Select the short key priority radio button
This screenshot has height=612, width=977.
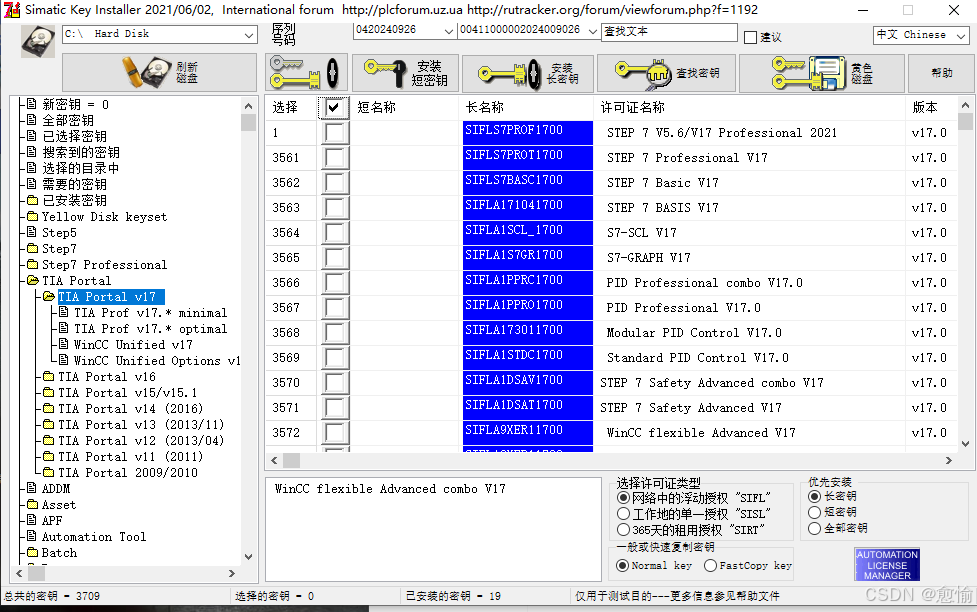(814, 512)
